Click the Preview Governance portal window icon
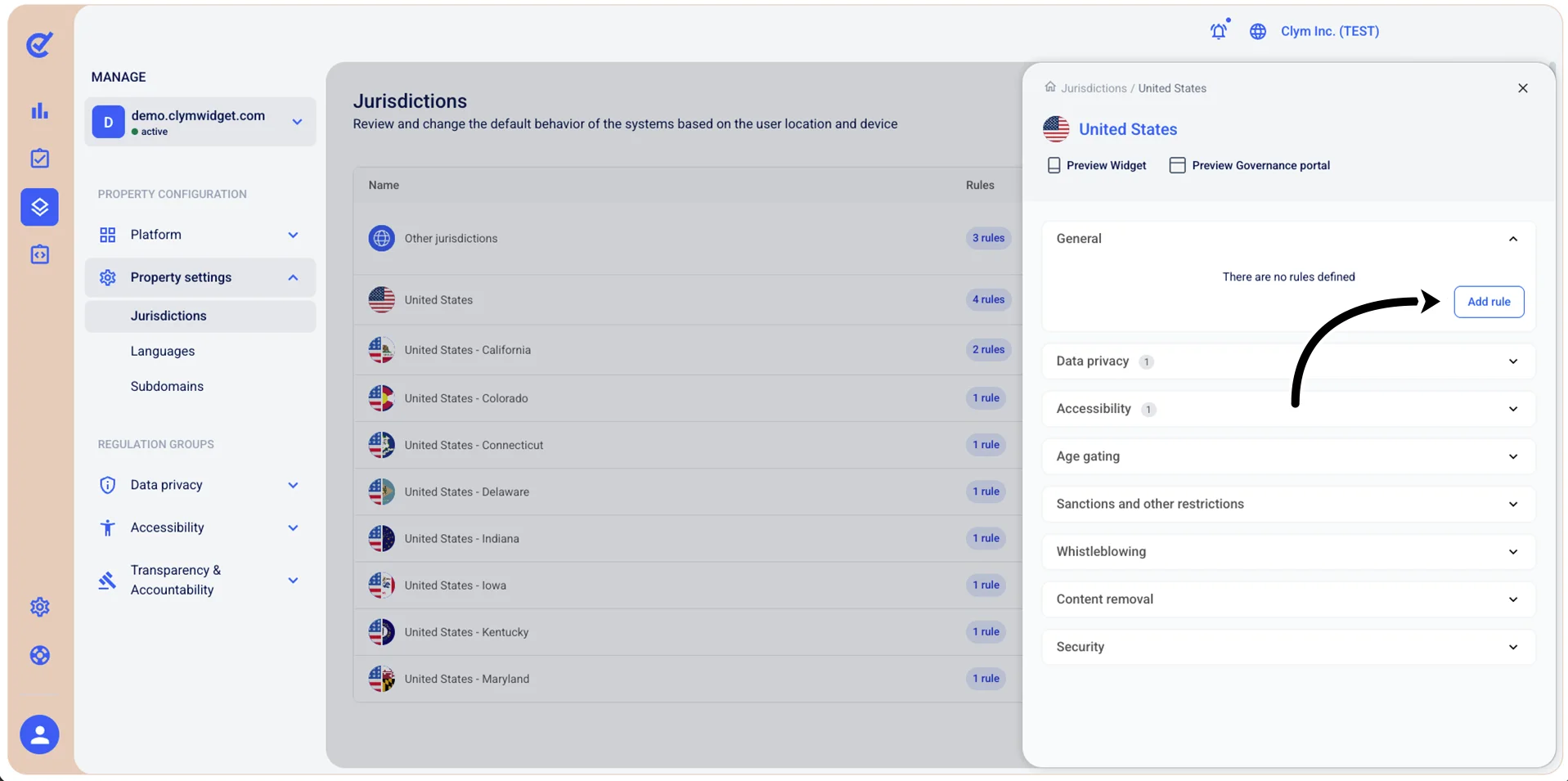The height and width of the screenshot is (781, 1568). (x=1177, y=165)
